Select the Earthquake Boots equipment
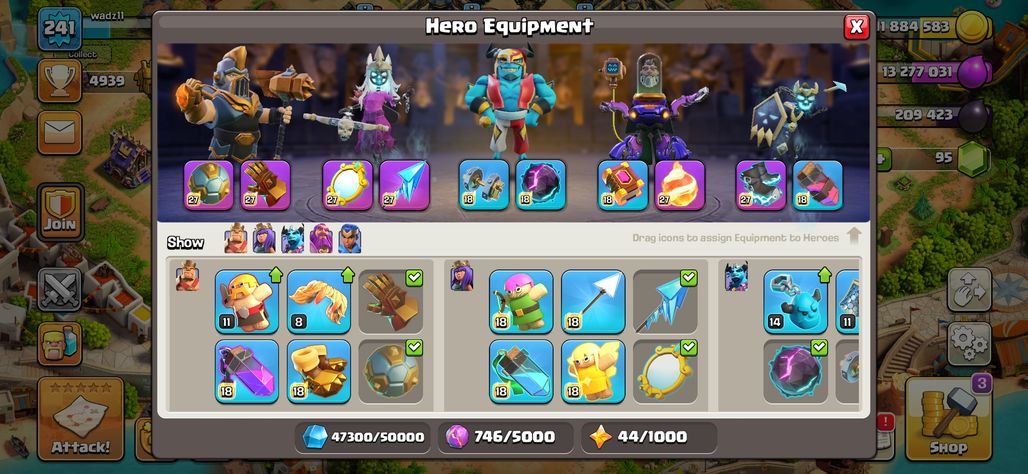1028x474 pixels. [x=319, y=372]
